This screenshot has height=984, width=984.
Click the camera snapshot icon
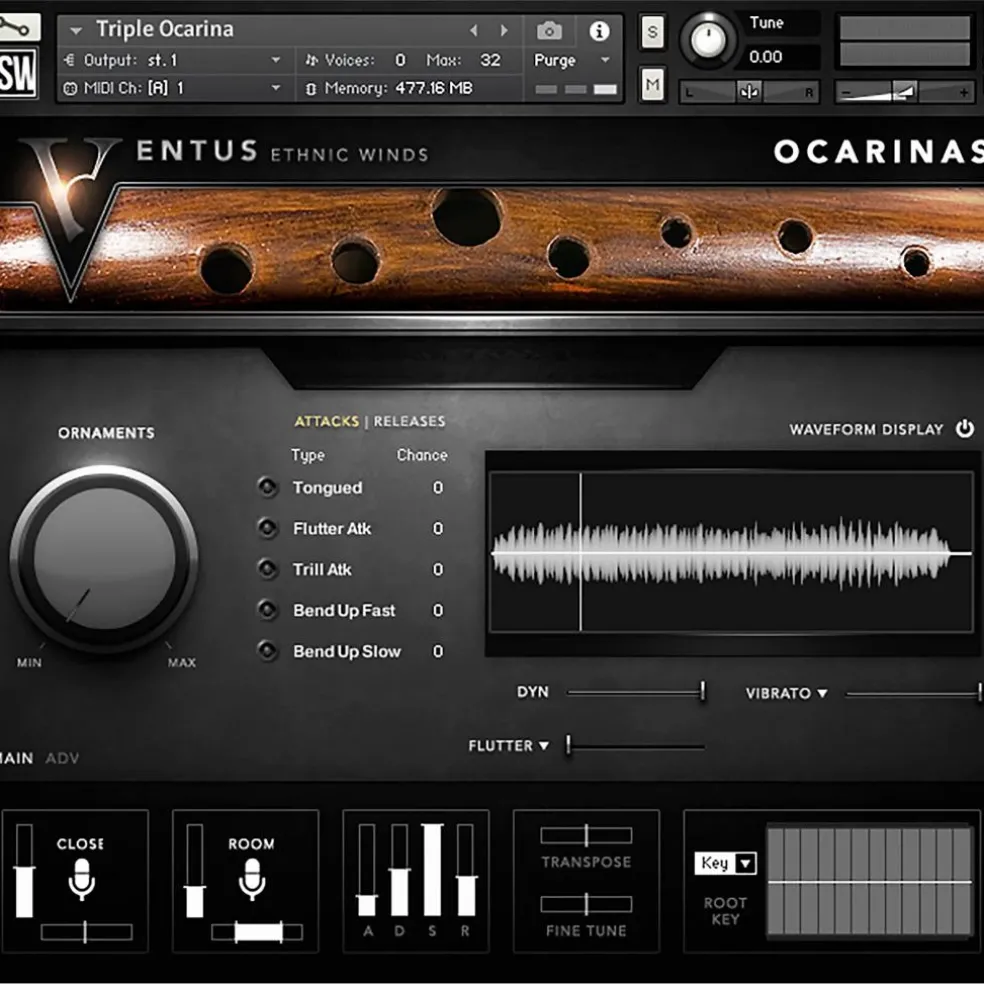(x=549, y=30)
